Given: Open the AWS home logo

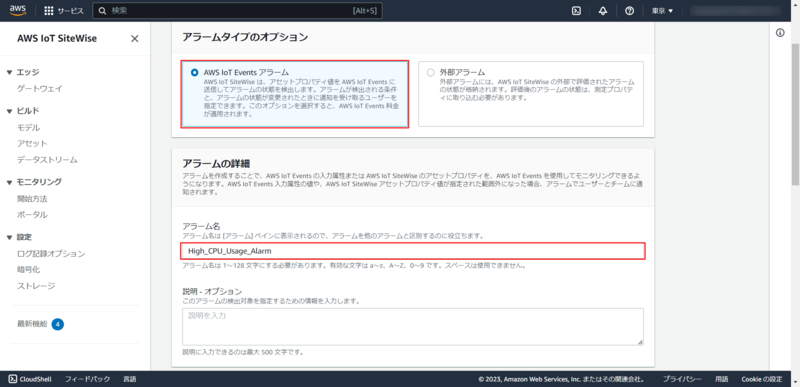Looking at the screenshot, I should [17, 10].
